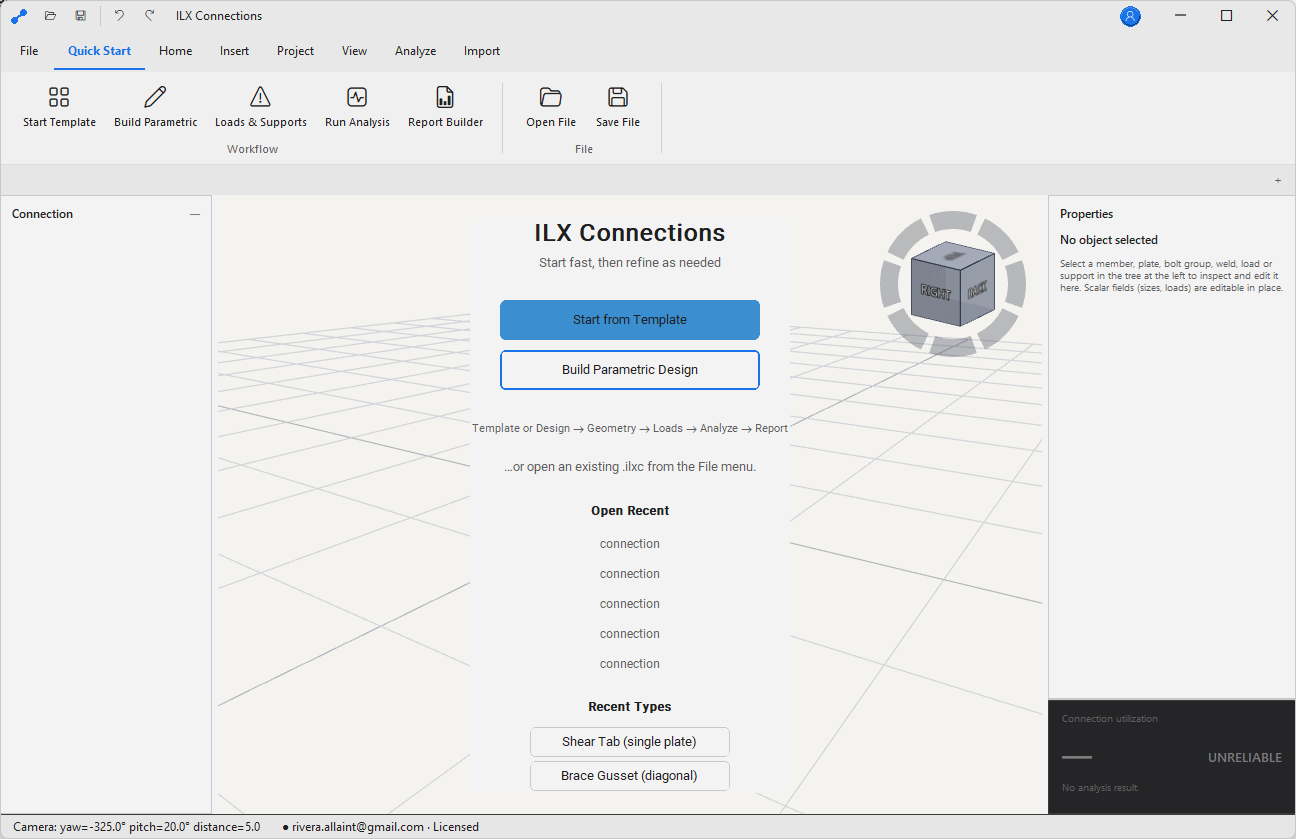Click the open folder icon in title bar
1296x839 pixels.
tap(50, 16)
